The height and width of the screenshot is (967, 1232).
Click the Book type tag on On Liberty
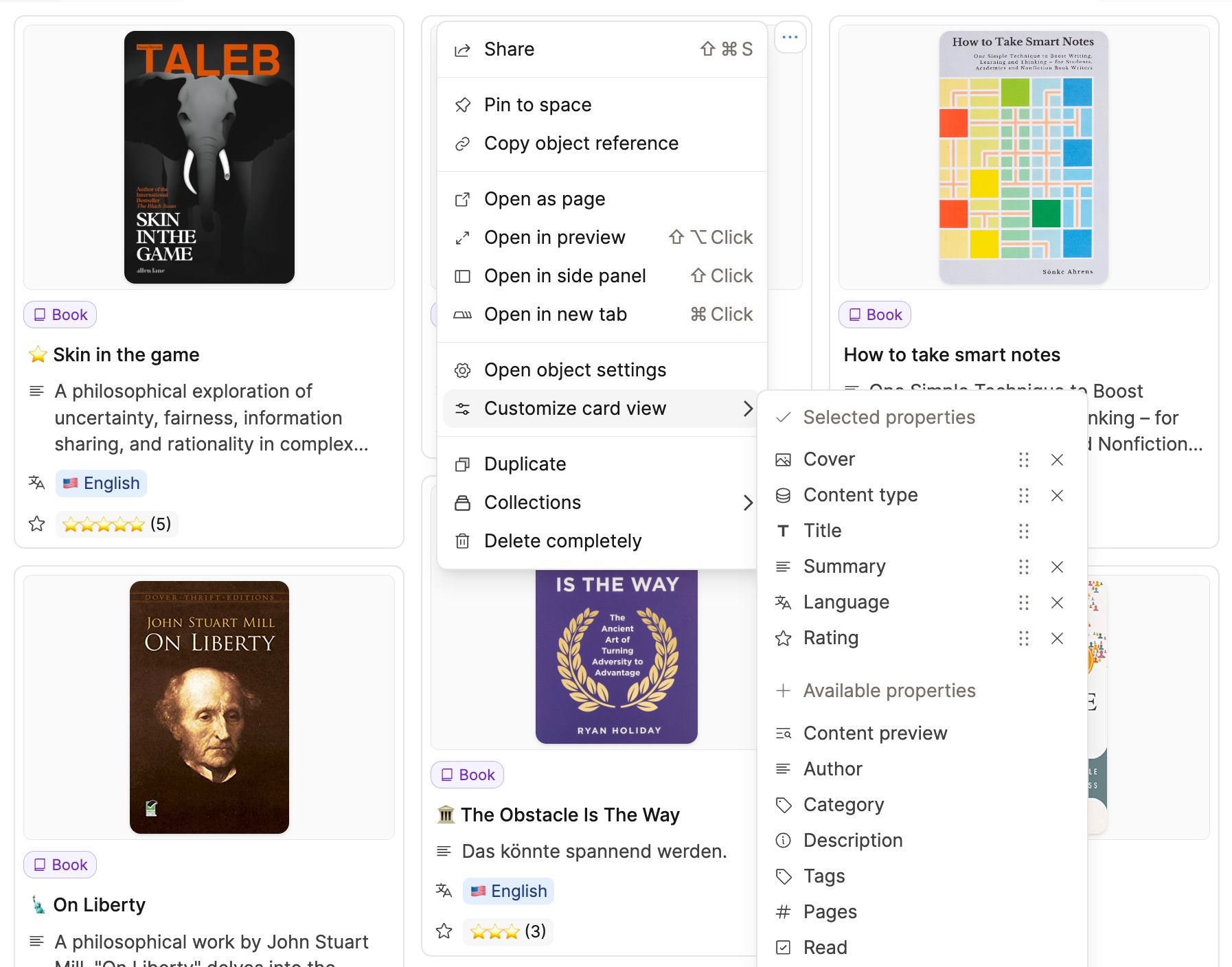pos(60,865)
